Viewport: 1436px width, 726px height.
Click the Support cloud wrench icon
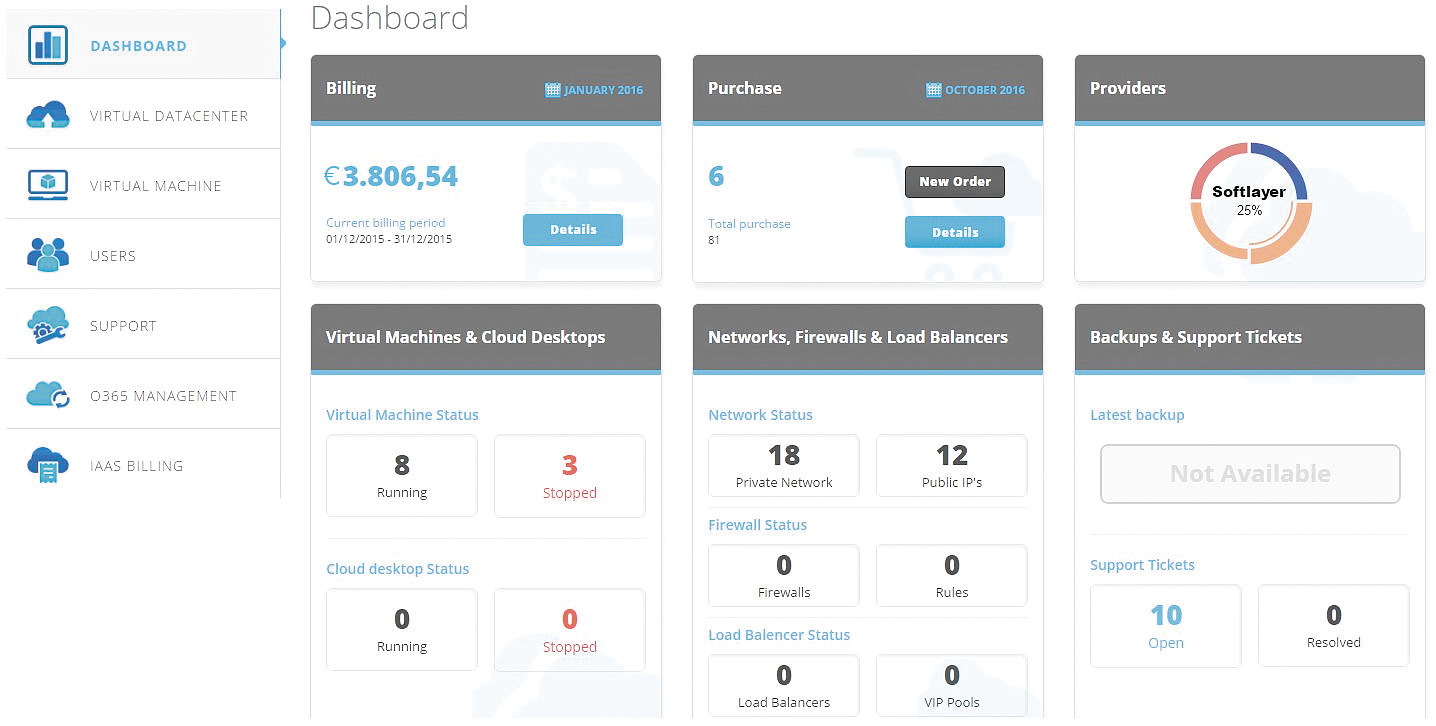click(48, 325)
